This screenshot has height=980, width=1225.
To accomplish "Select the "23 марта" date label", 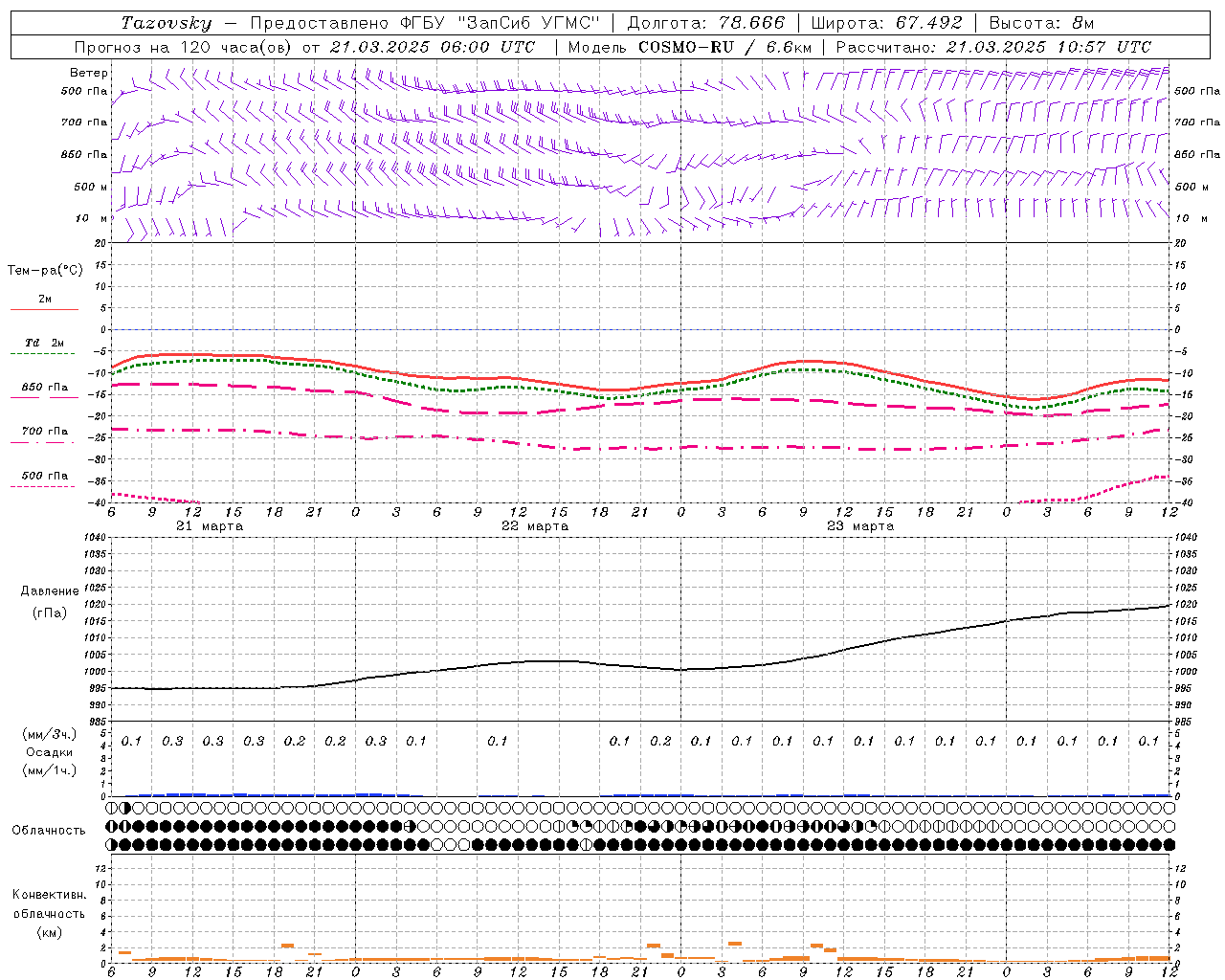I will [860, 526].
